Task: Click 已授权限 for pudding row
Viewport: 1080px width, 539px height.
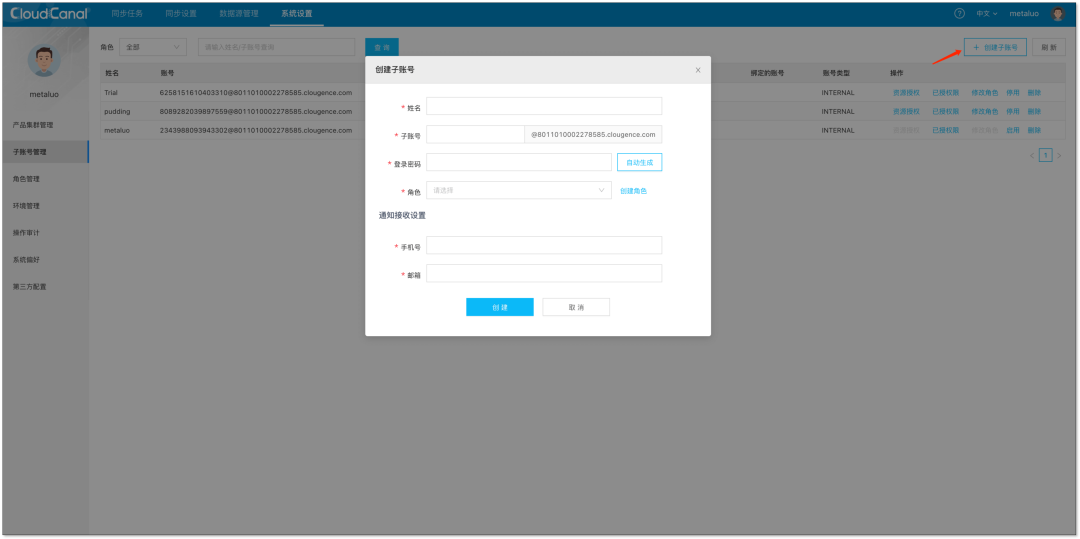Action: pyautogui.click(x=946, y=112)
